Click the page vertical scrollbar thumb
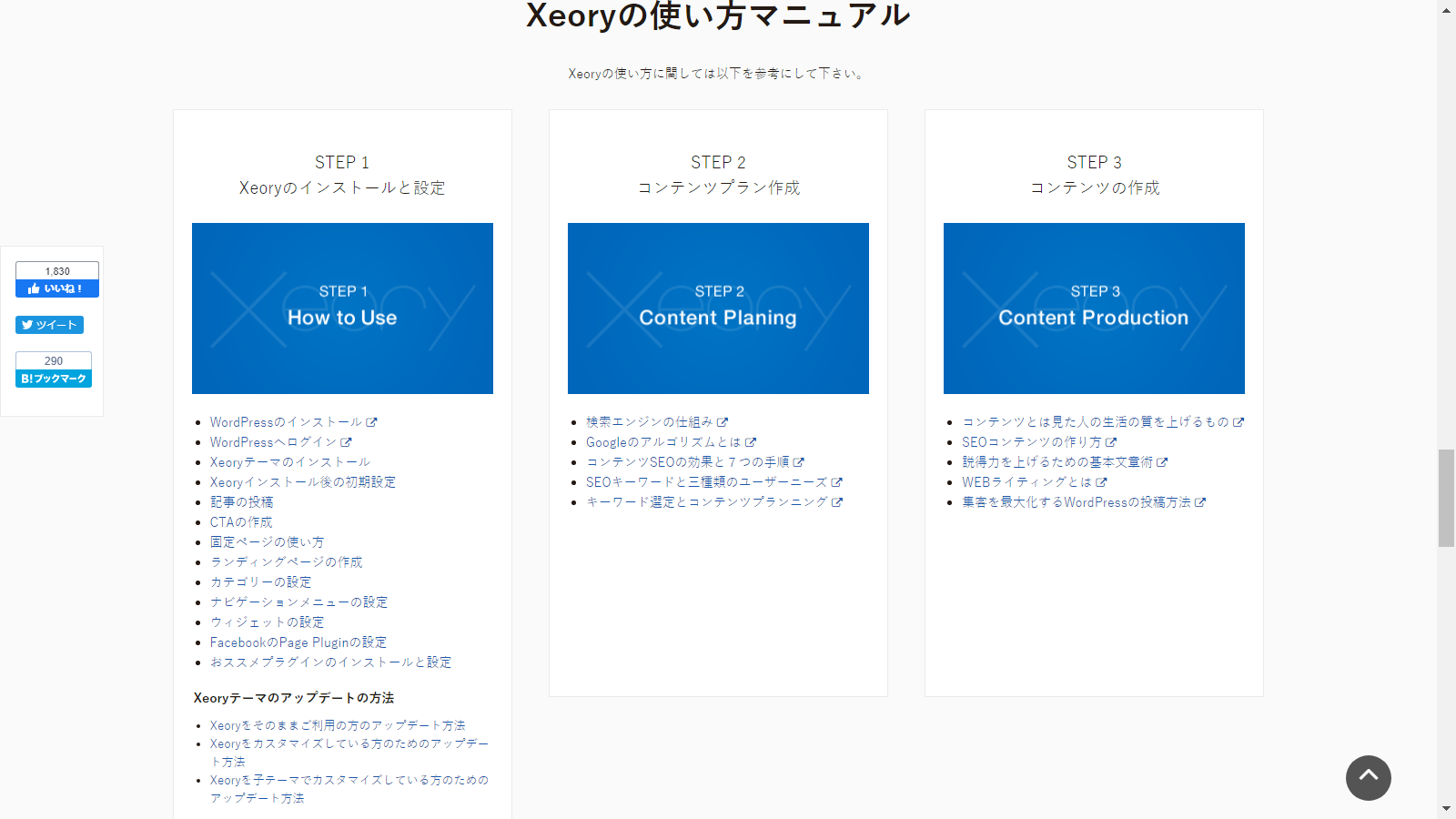1456x819 pixels. click(x=1447, y=498)
